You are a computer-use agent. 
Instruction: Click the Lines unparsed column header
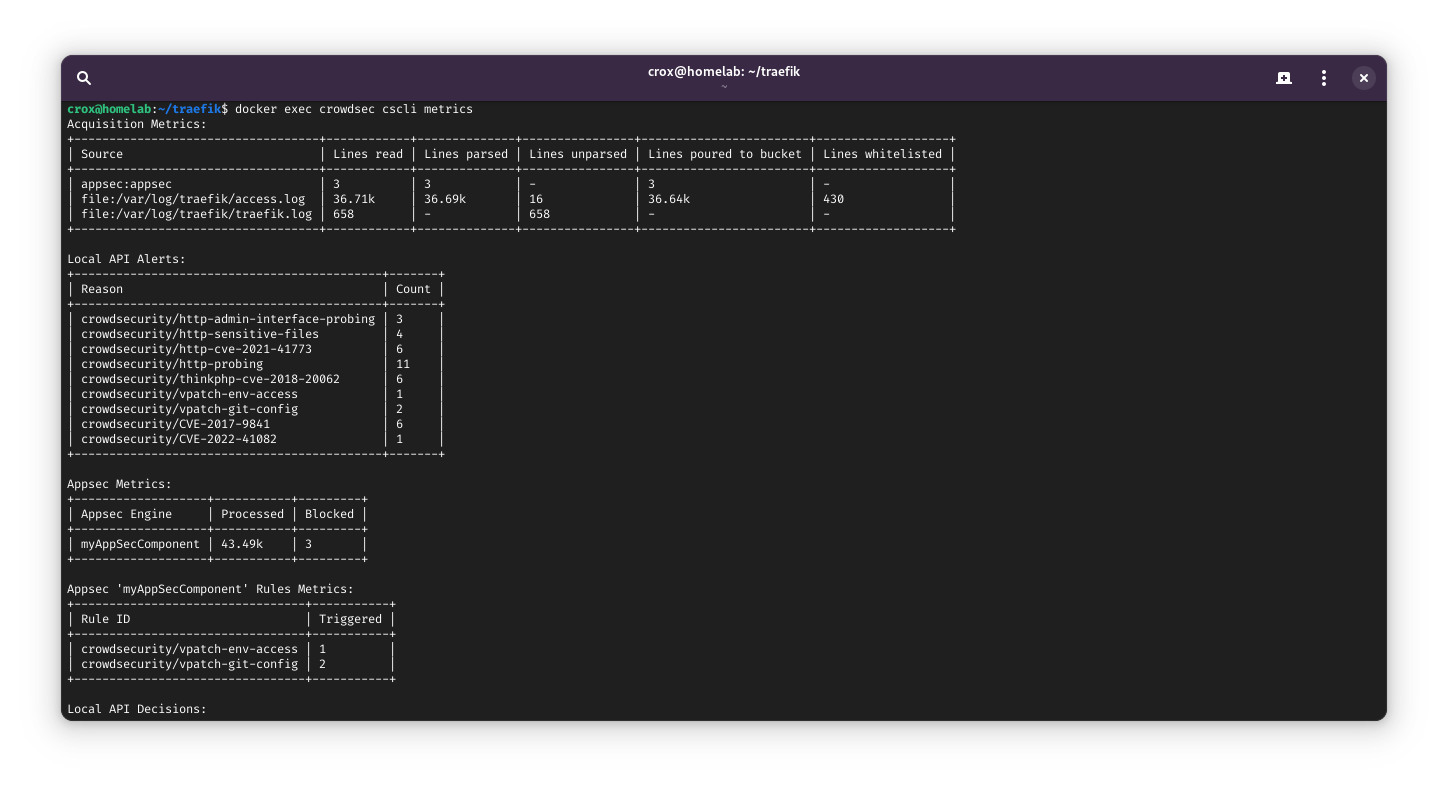coord(578,154)
